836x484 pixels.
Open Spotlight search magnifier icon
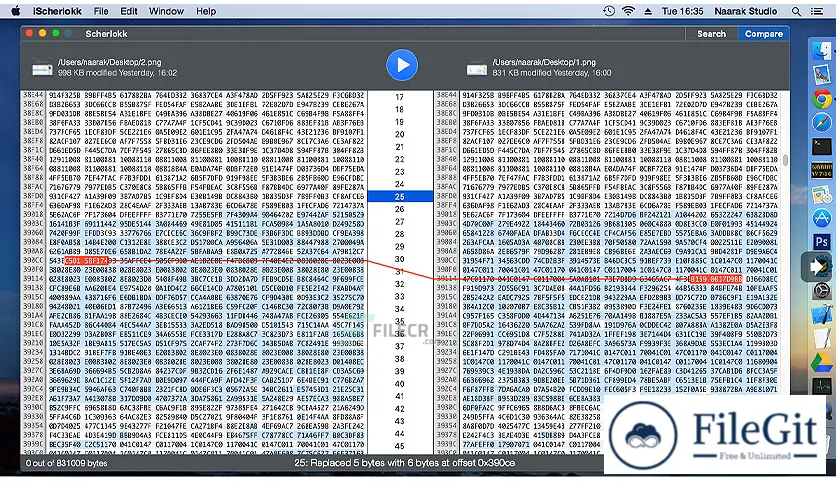(796, 11)
